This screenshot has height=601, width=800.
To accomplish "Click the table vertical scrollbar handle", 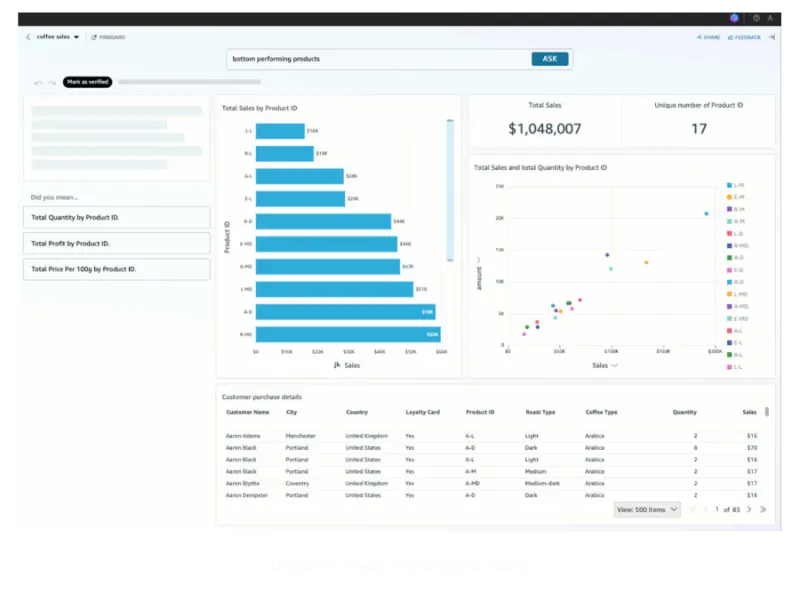I will [766, 412].
